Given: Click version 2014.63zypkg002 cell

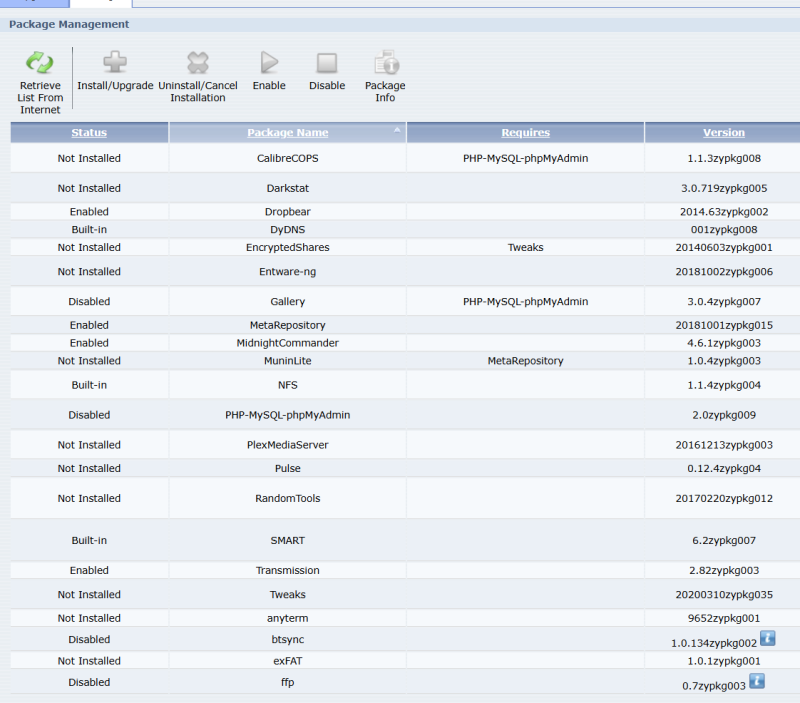Looking at the screenshot, I should (723, 212).
